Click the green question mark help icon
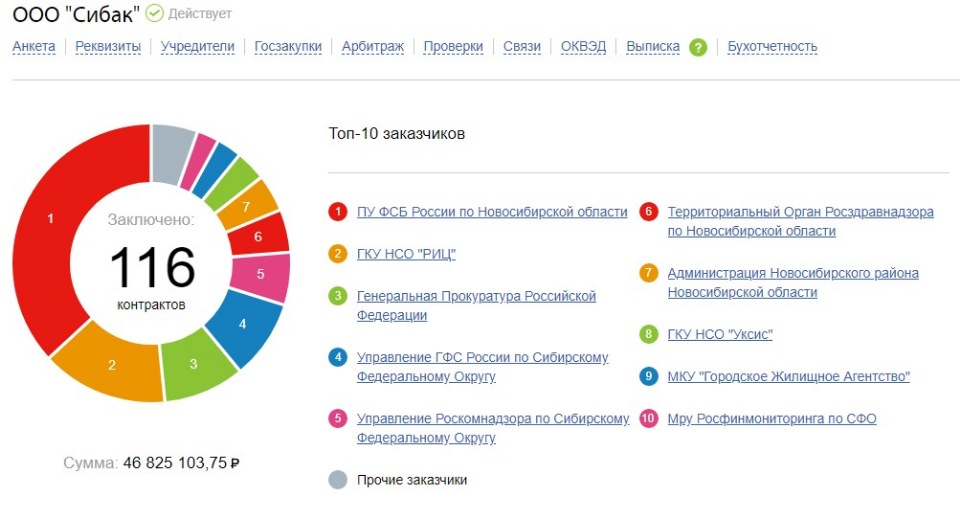The image size is (960, 518). point(698,47)
